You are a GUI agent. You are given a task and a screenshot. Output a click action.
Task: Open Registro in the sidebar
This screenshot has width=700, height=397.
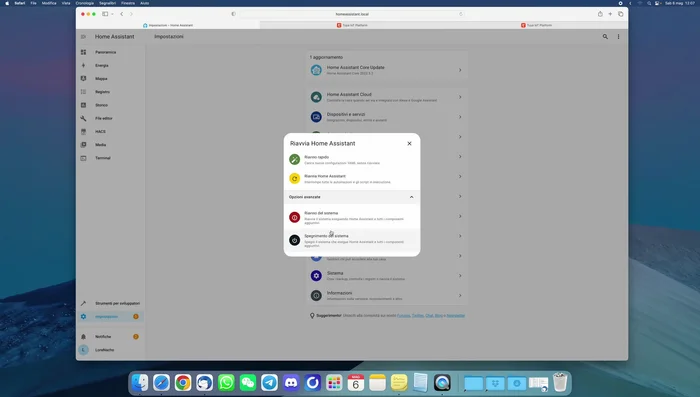coord(111,92)
